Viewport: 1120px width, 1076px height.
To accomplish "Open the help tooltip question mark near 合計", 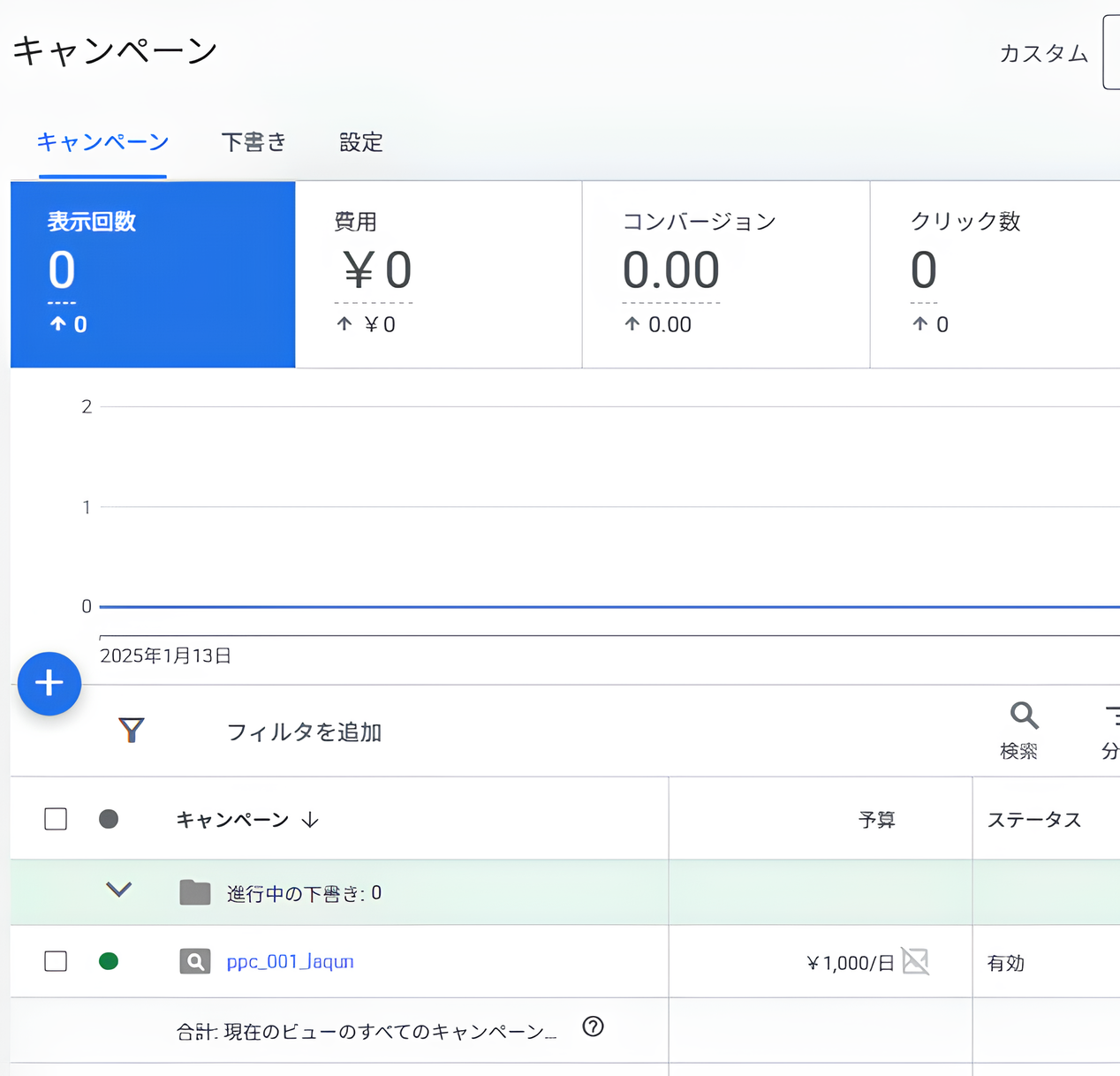I will click(x=593, y=1027).
